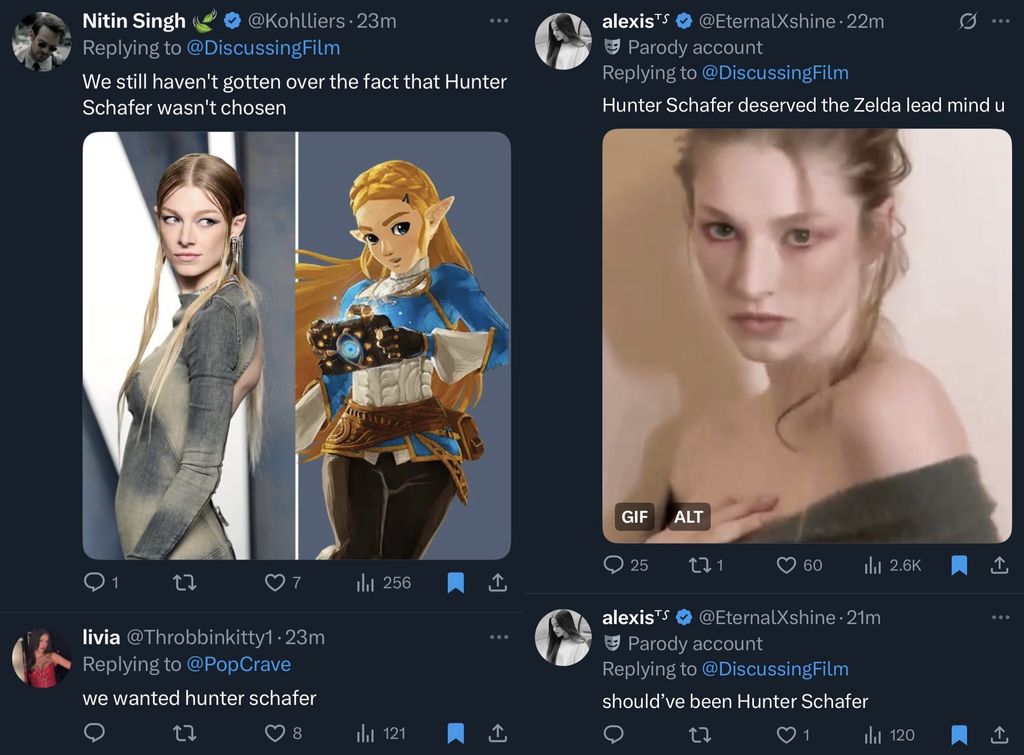This screenshot has height=755, width=1024.
Task: Play the GIF via its GIF badge
Action: pos(634,517)
